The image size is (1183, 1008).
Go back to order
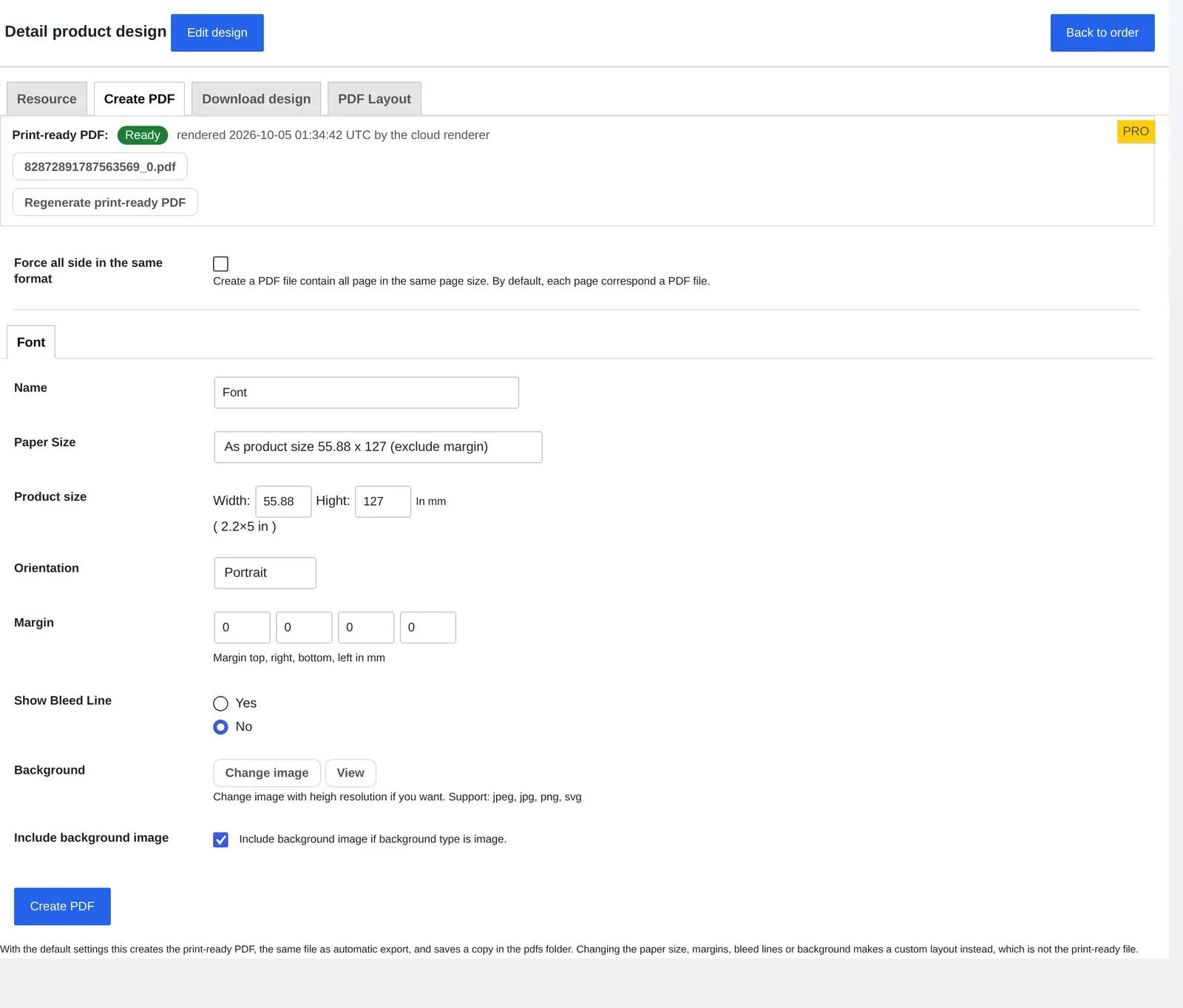(1102, 33)
